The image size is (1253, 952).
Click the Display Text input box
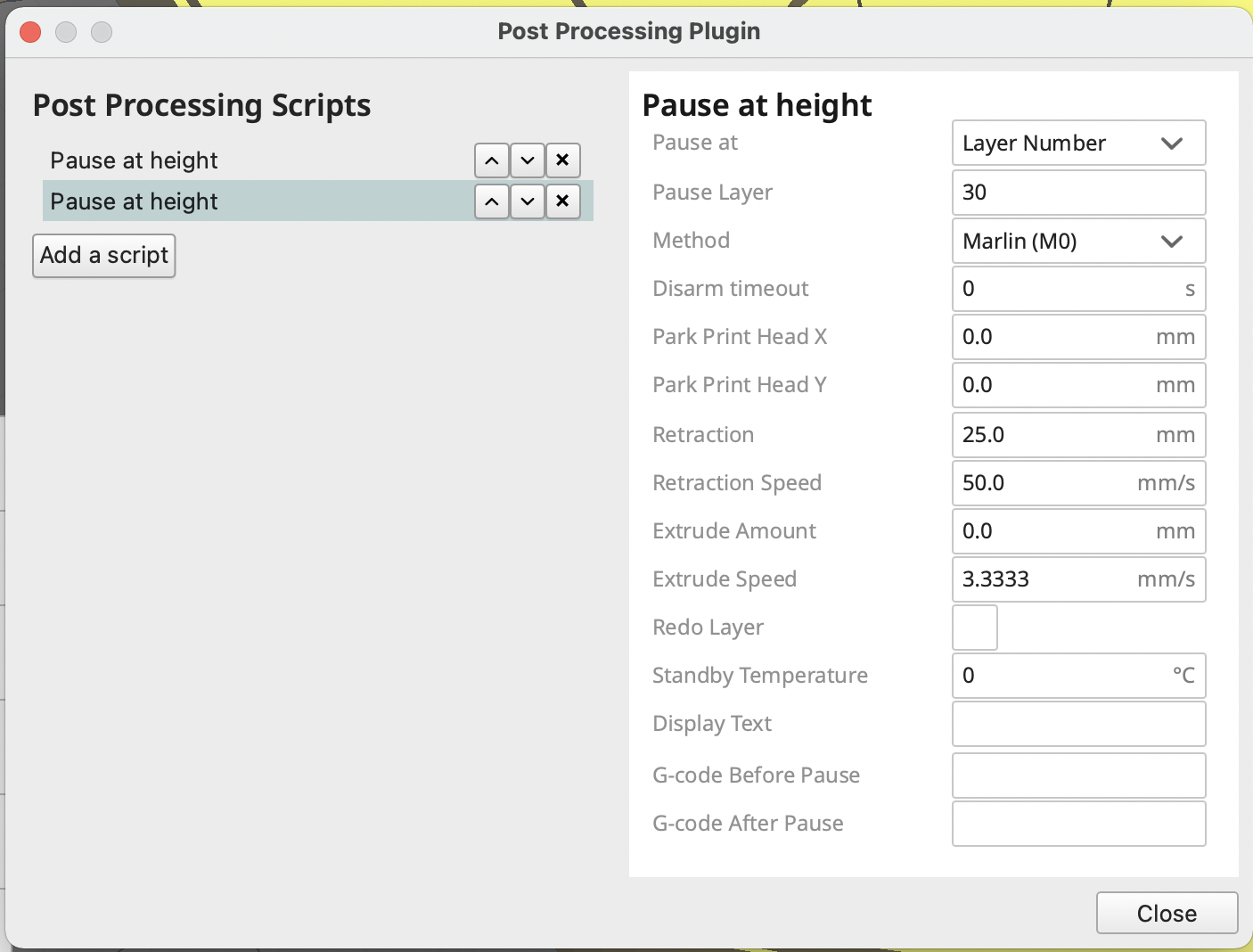(x=1078, y=724)
